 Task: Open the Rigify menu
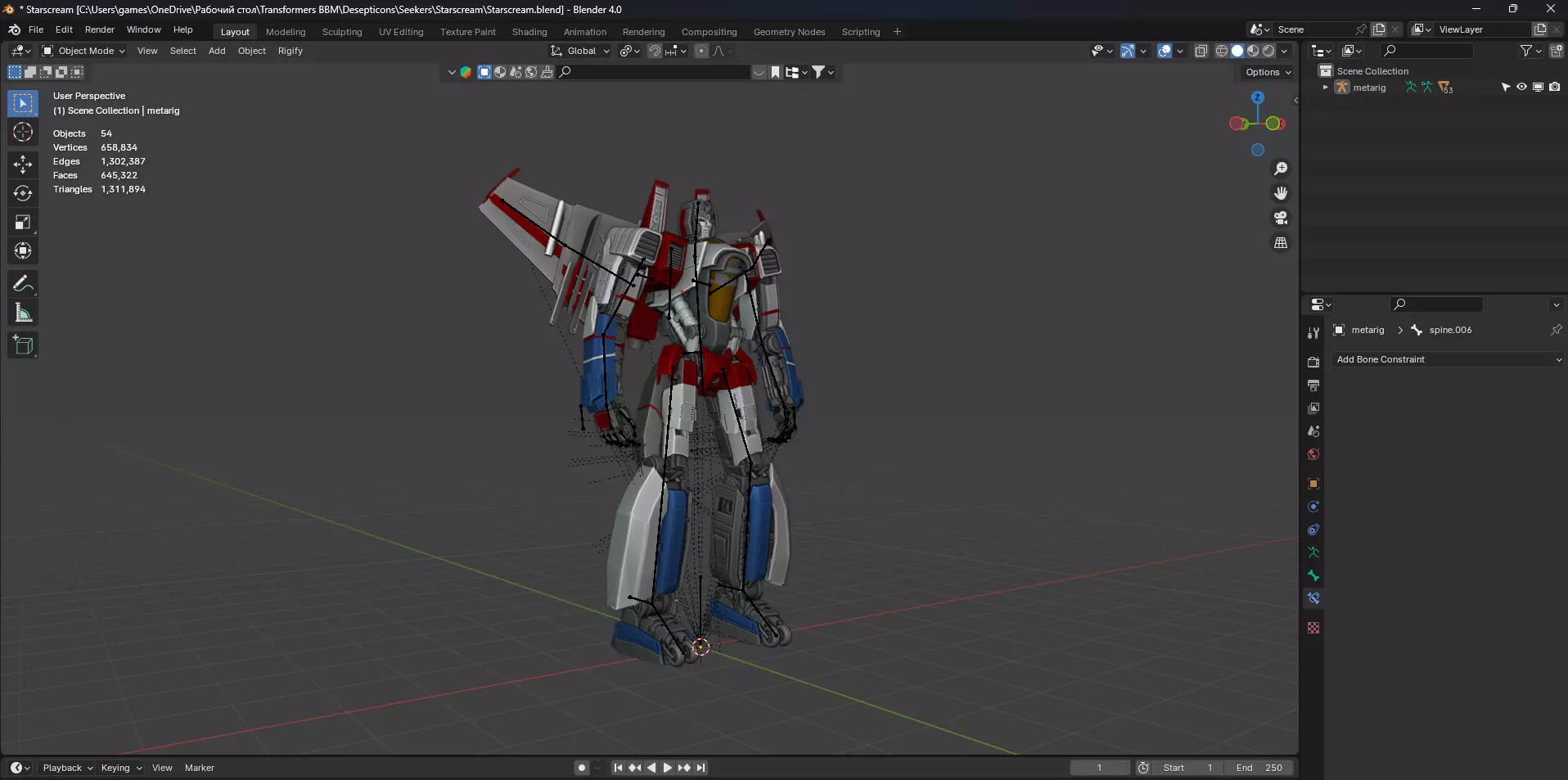coord(291,51)
